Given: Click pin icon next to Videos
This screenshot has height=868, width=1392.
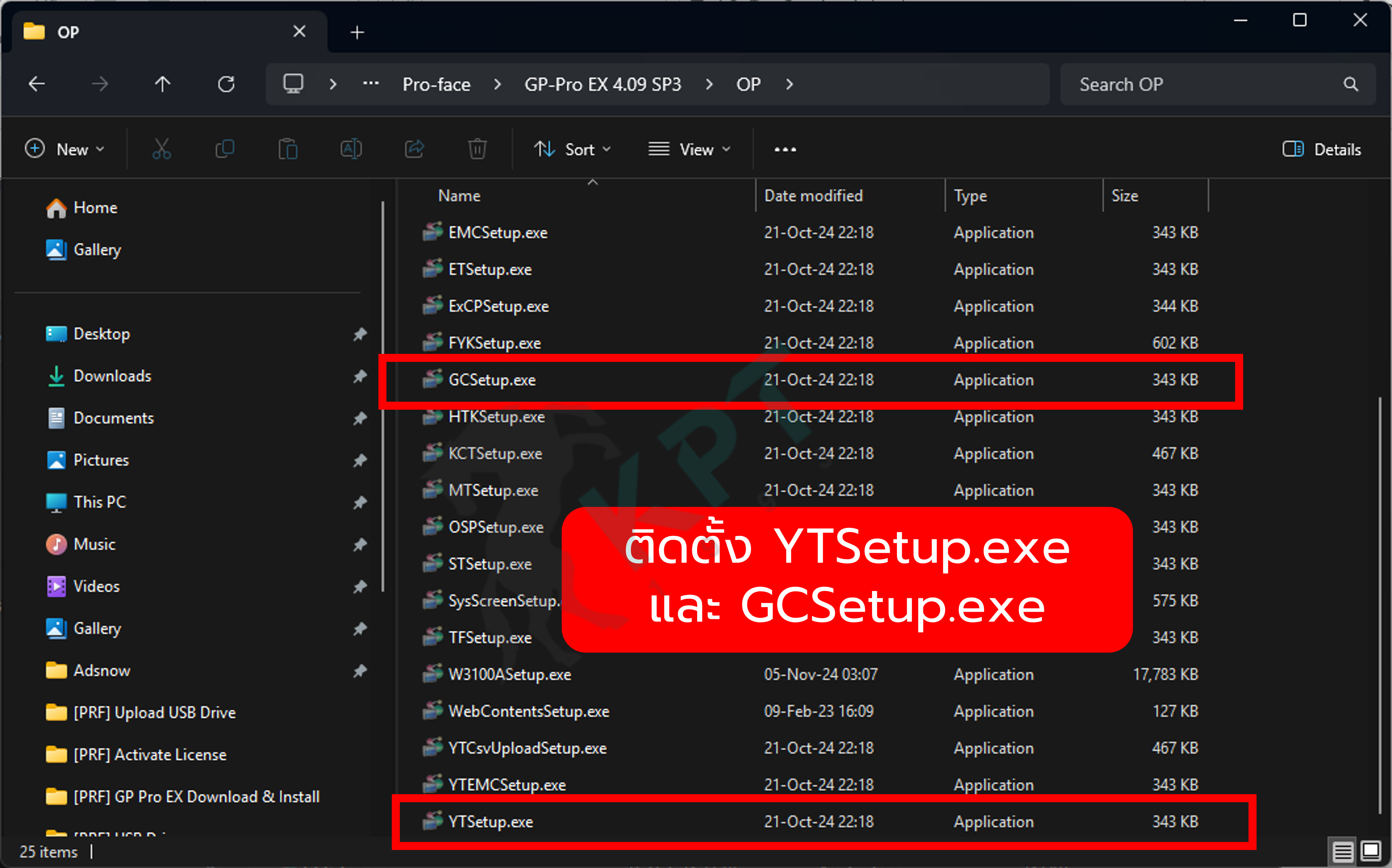Looking at the screenshot, I should (359, 587).
